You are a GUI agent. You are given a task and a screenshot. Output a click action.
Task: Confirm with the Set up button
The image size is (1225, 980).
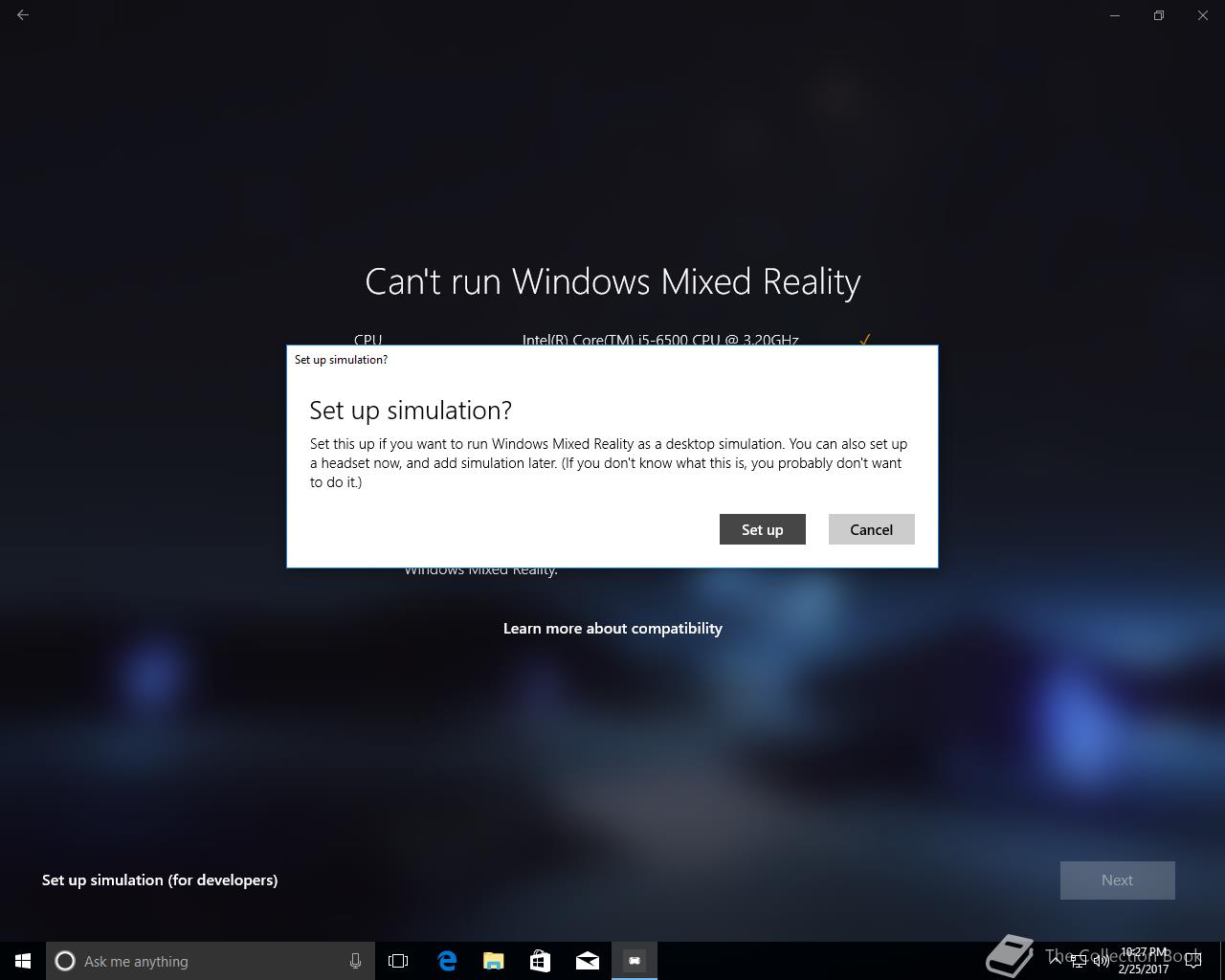(x=762, y=529)
